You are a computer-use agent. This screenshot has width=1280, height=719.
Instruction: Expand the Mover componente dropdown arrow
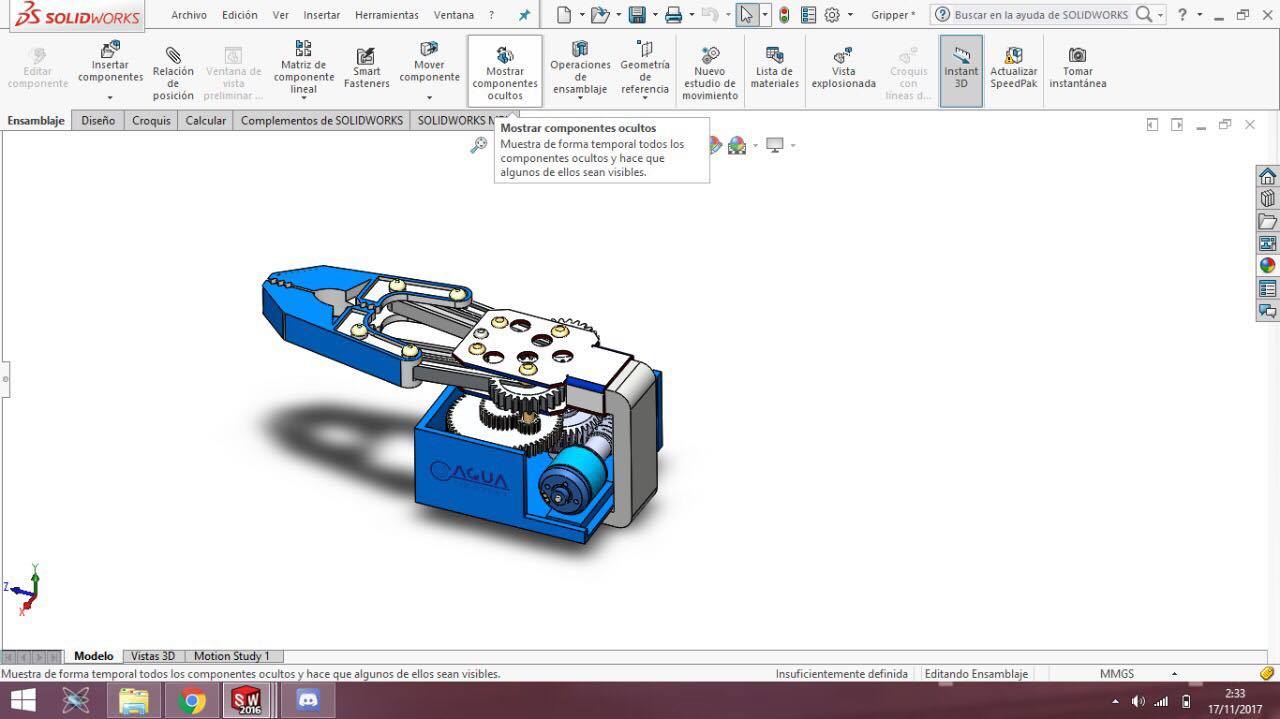point(429,98)
